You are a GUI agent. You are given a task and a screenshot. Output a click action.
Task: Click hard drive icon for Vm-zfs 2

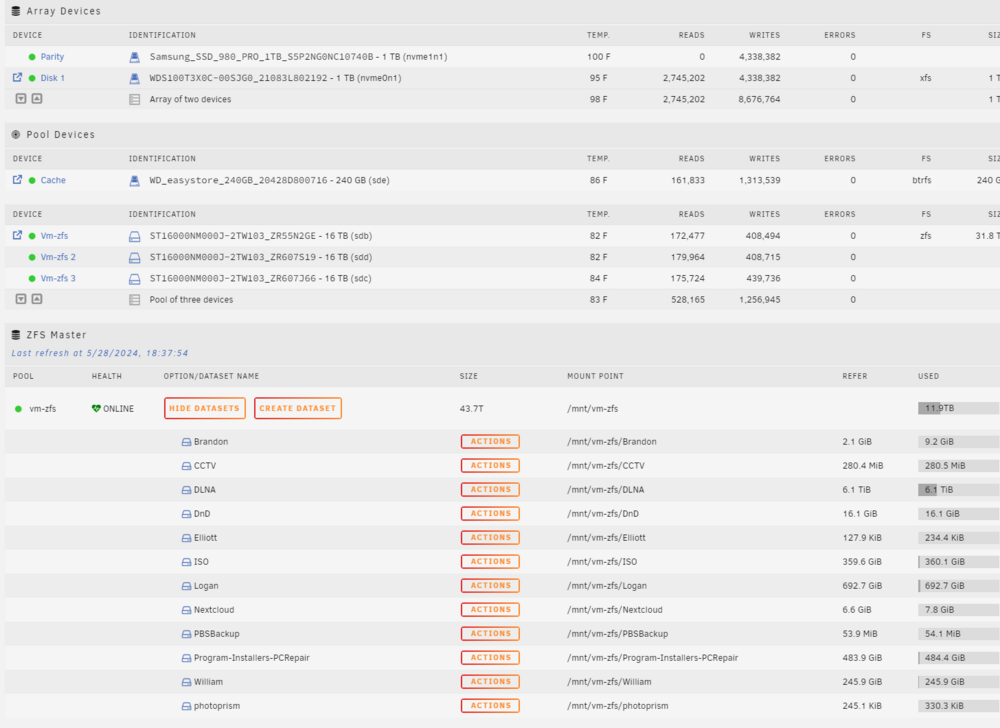tap(135, 258)
